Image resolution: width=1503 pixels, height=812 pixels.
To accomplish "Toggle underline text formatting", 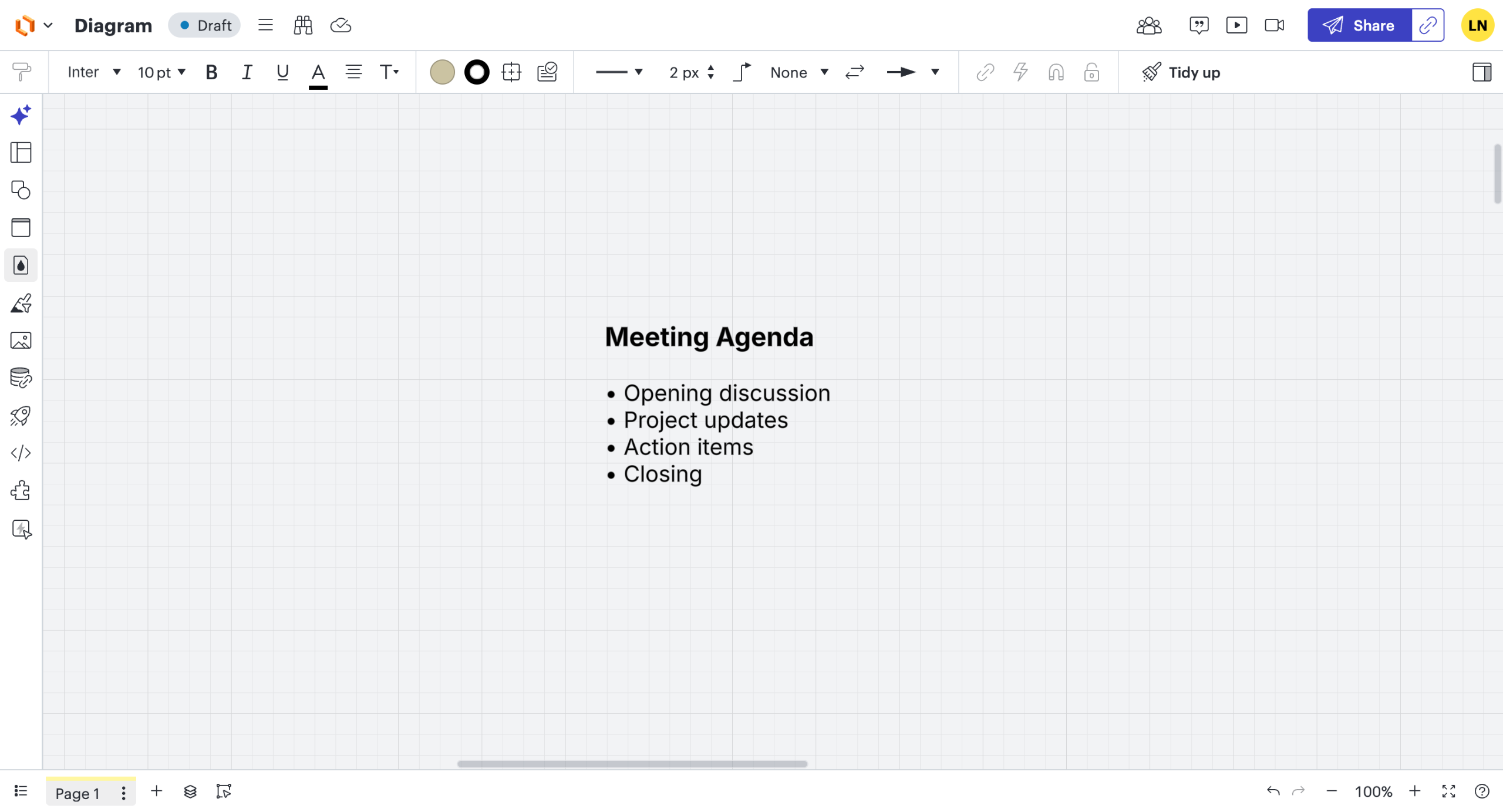I will (282, 72).
